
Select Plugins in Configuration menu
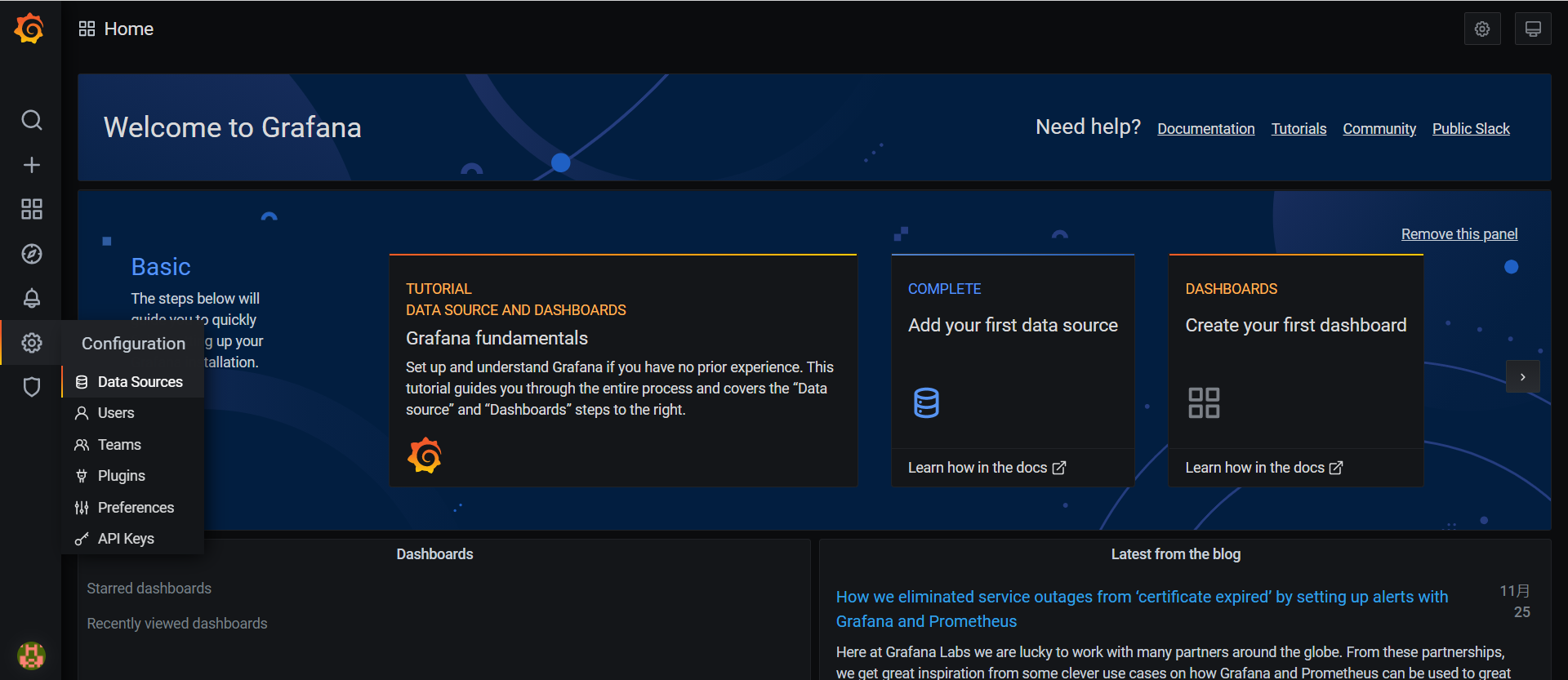coord(132,476)
